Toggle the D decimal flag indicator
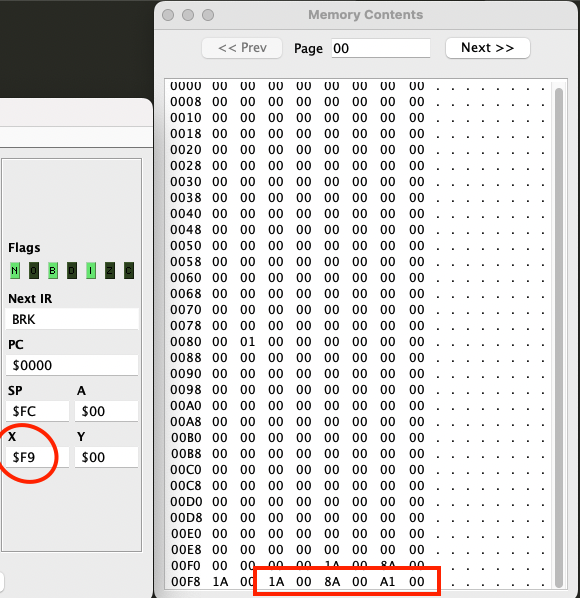Image resolution: width=580 pixels, height=598 pixels. coord(72,271)
